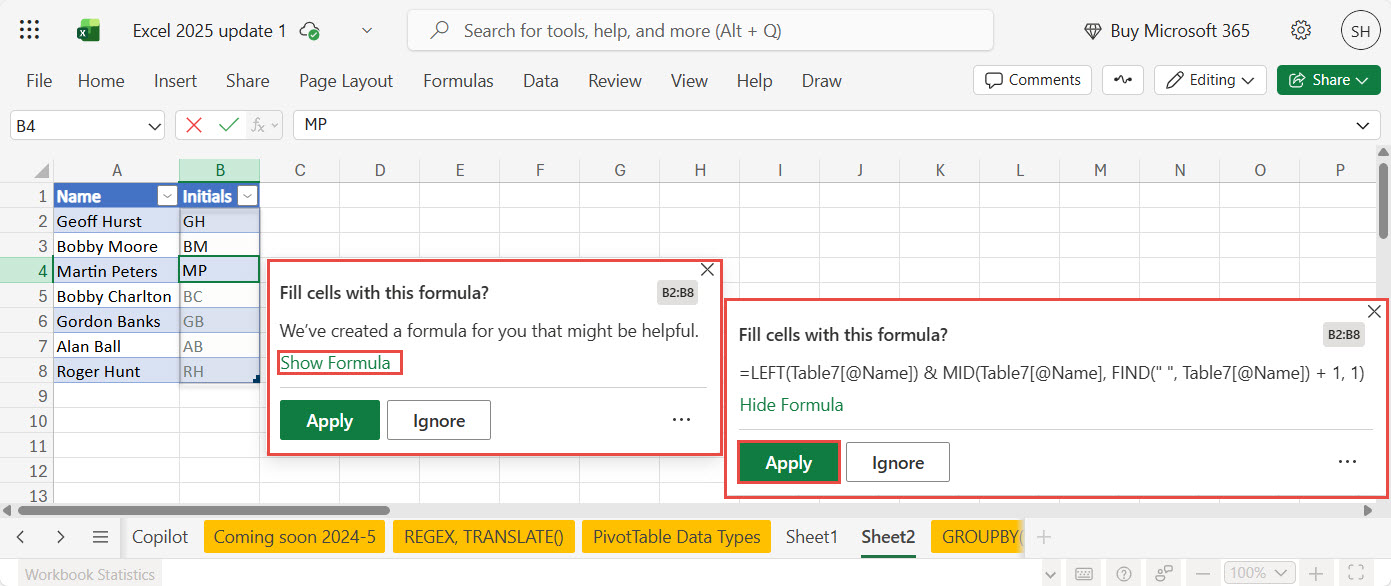Click Apply in the right formula popup

788,463
